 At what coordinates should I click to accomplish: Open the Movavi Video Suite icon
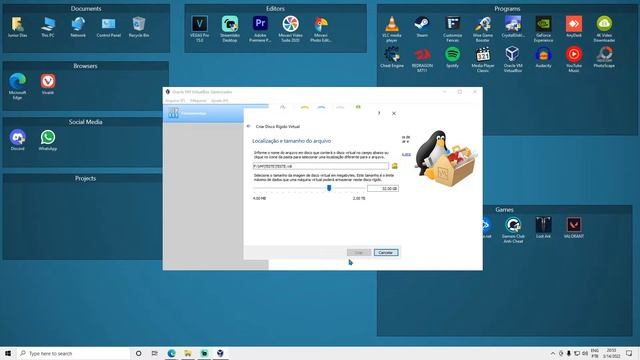290,29
